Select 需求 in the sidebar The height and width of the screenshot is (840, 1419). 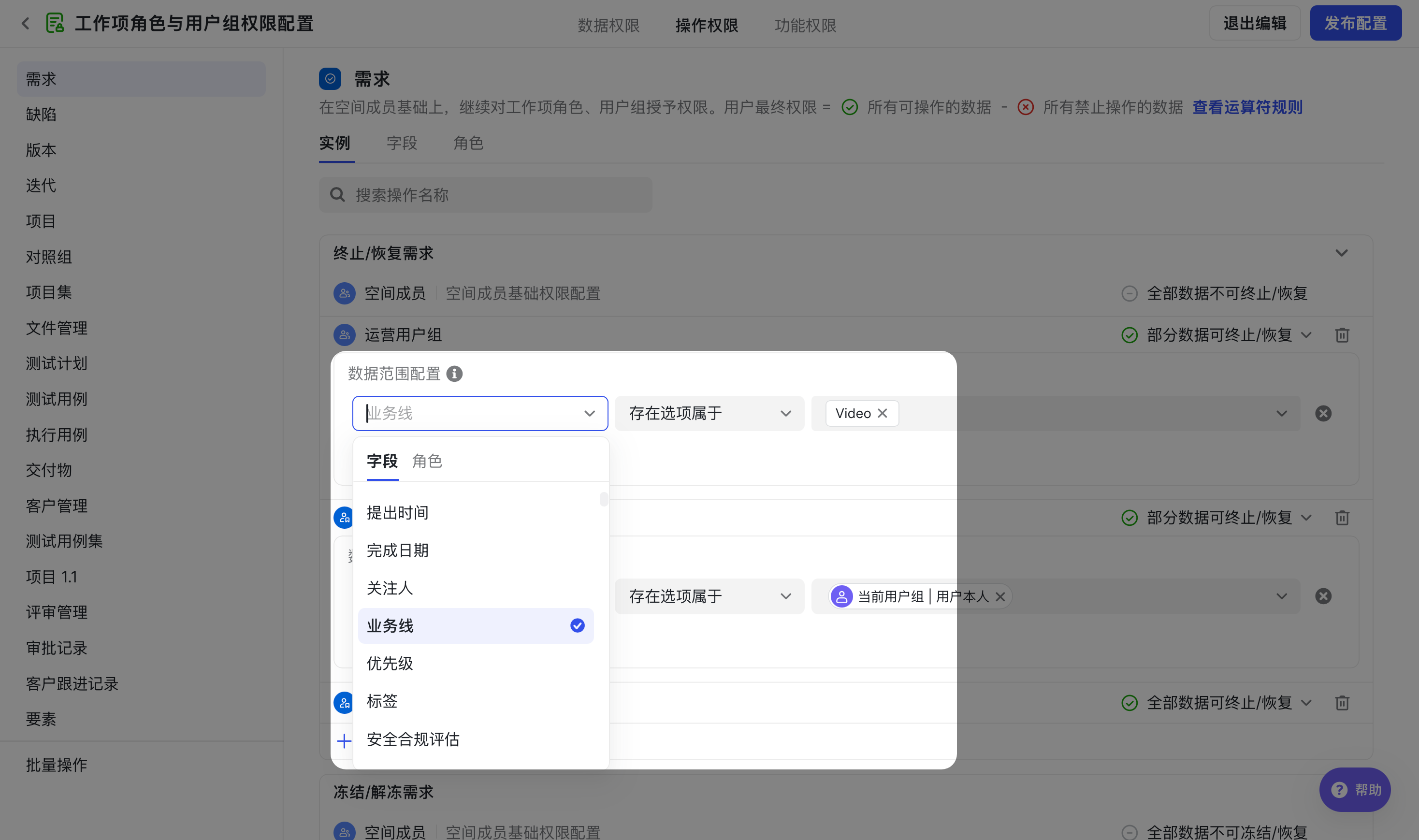141,79
